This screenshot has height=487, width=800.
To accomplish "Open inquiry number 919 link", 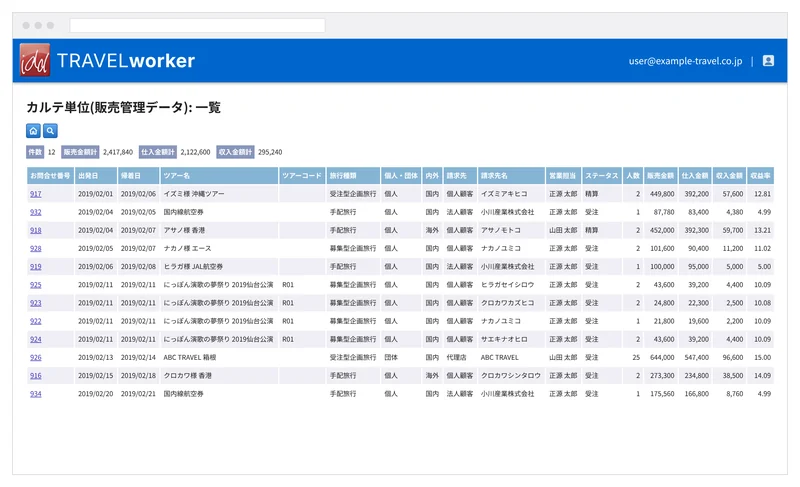I will pyautogui.click(x=36, y=267).
